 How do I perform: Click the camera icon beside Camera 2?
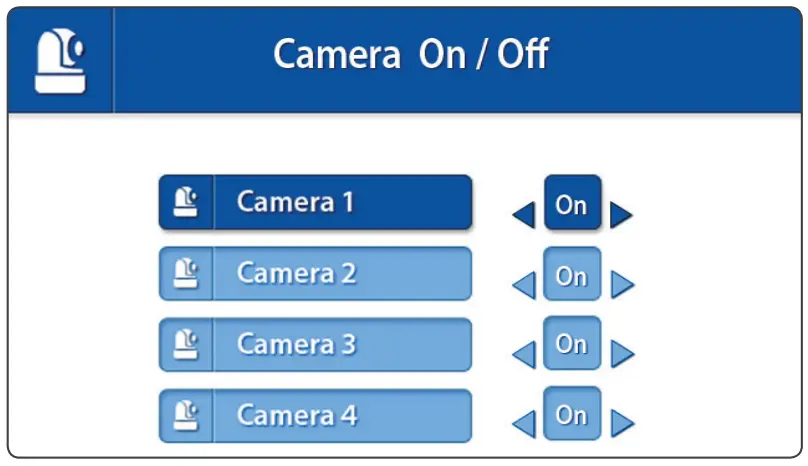(186, 273)
